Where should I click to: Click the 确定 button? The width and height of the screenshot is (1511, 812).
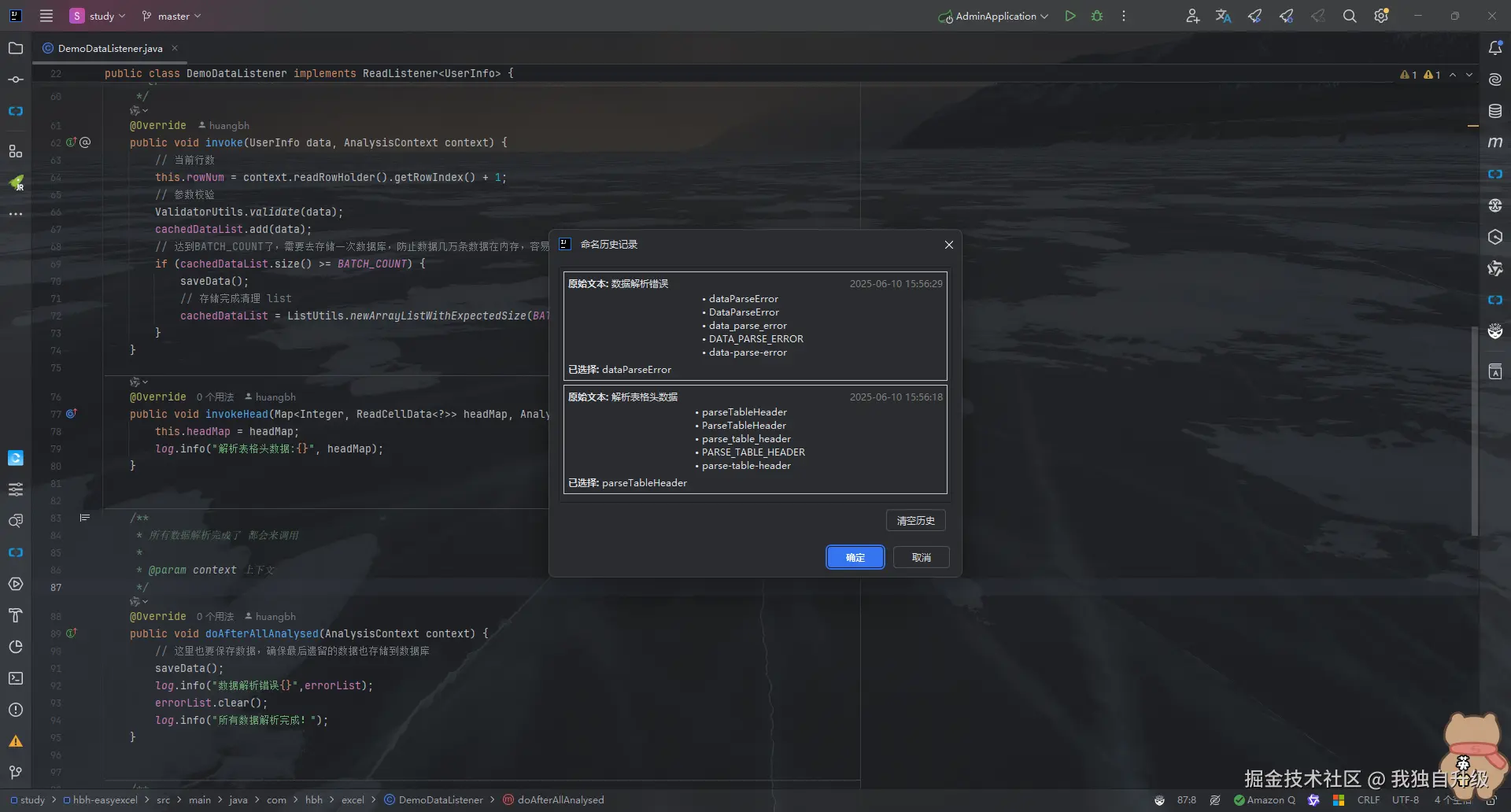[x=855, y=557]
